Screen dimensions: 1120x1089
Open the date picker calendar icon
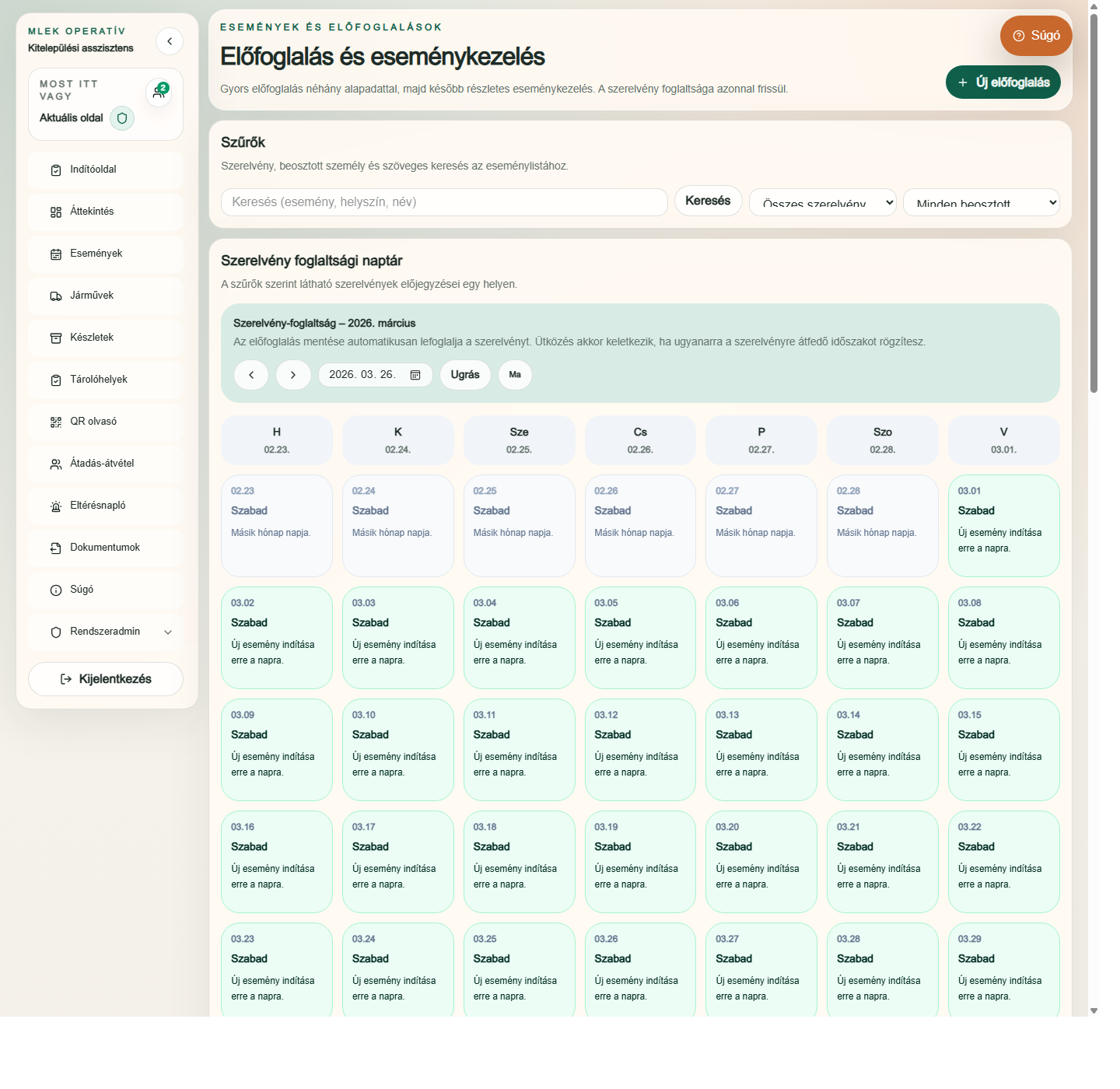(415, 375)
